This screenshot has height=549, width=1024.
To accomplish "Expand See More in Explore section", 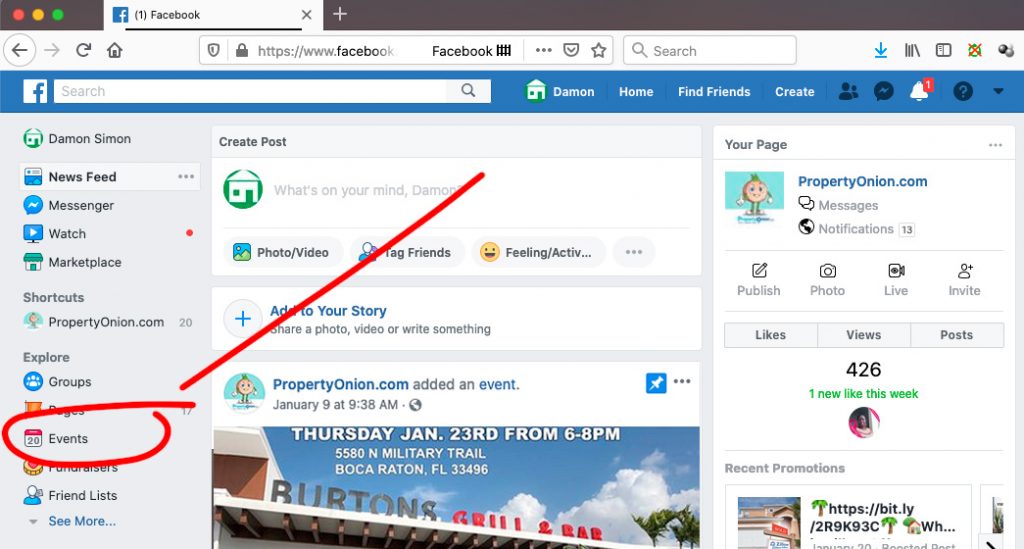I will [x=82, y=521].
